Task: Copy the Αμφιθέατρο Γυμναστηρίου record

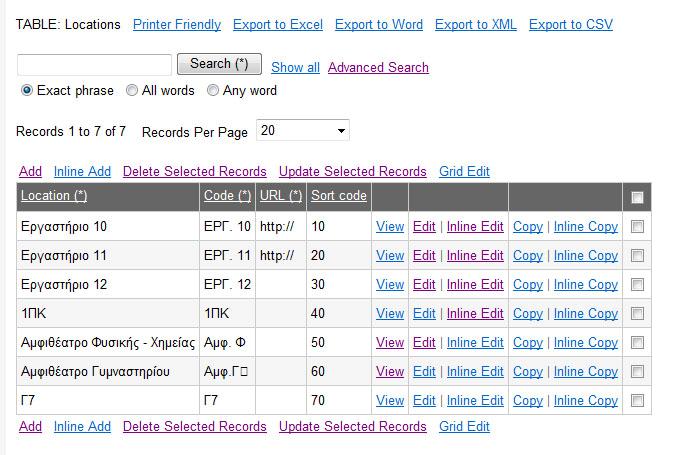Action: pos(528,371)
